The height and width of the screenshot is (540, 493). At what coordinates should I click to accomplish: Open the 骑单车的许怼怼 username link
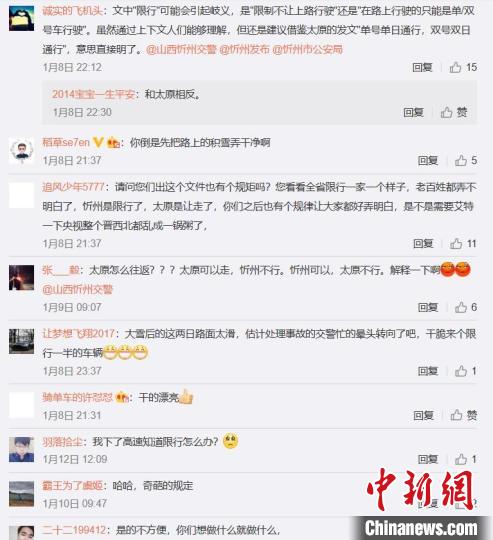click(x=77, y=397)
